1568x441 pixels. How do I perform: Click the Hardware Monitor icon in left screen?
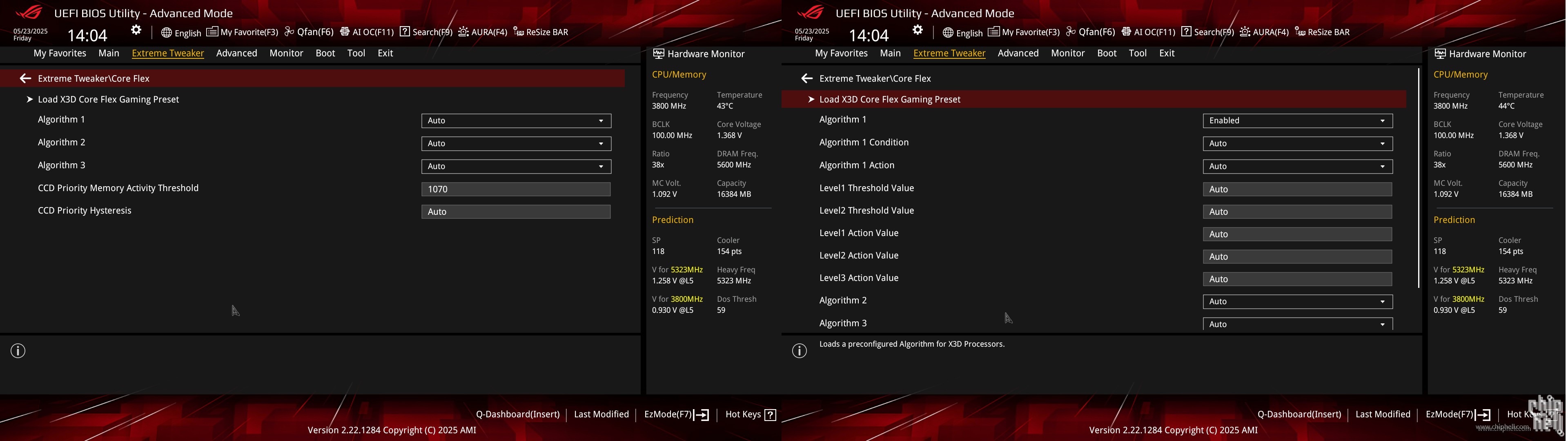658,53
